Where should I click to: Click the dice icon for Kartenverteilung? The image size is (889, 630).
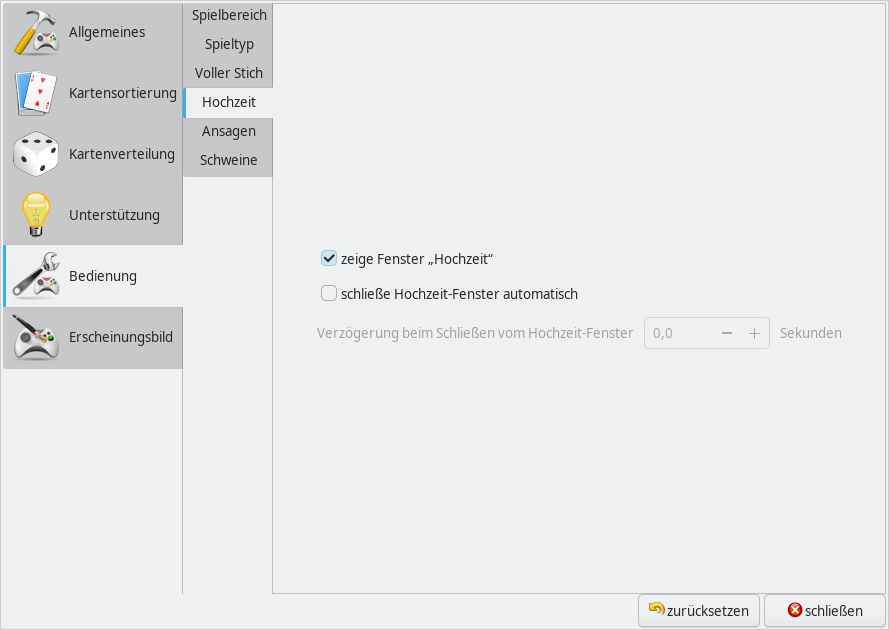click(x=36, y=154)
